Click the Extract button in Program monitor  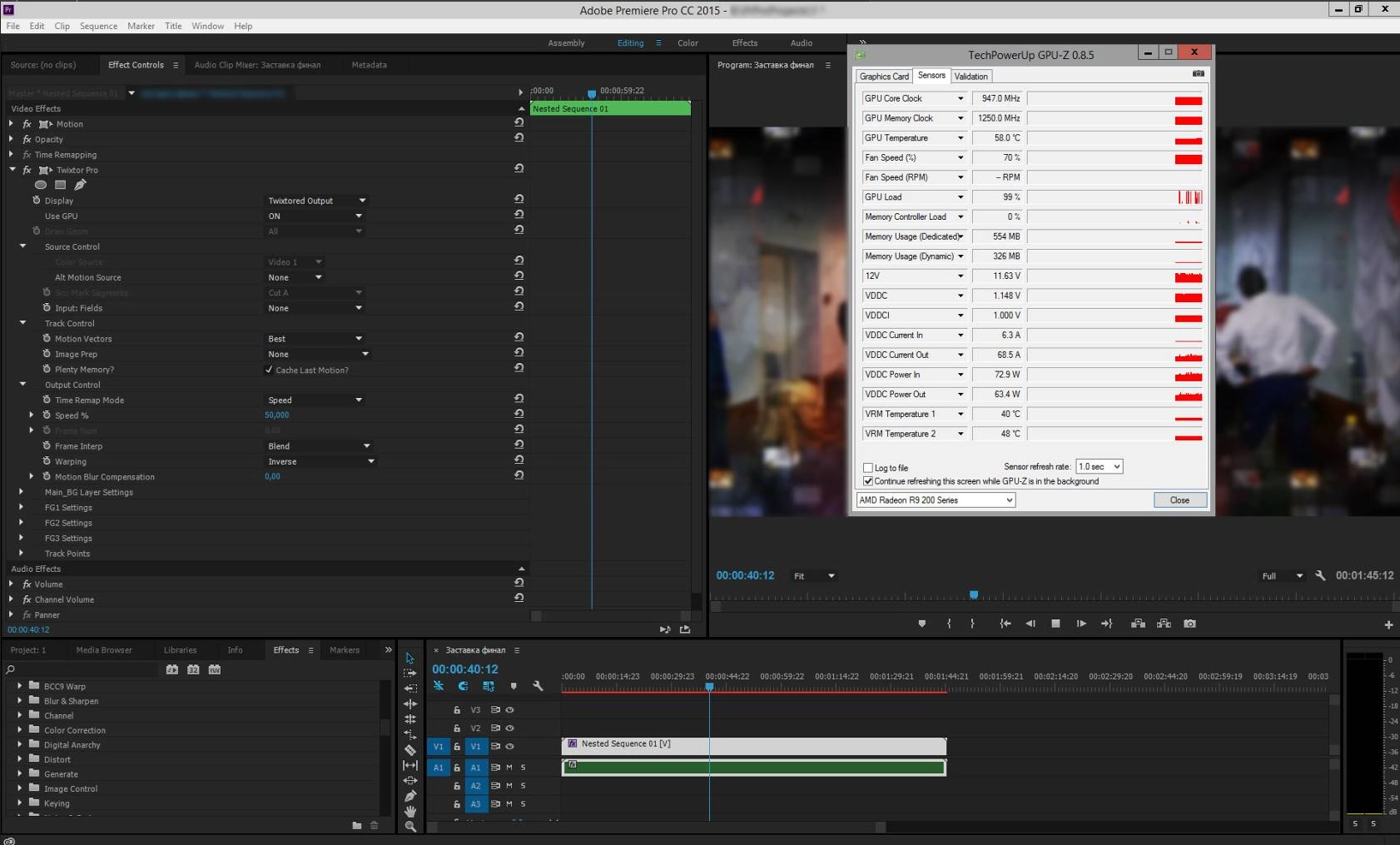1164,624
